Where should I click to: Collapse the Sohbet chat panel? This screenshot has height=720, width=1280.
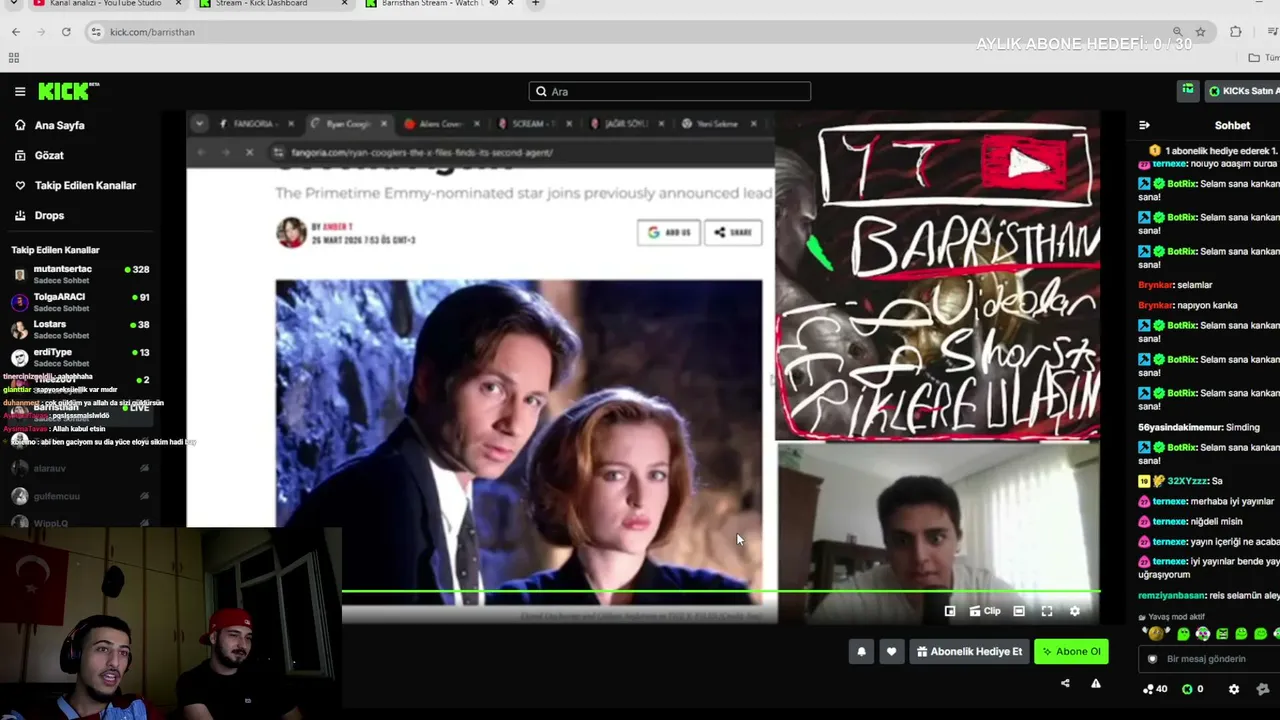point(1145,125)
